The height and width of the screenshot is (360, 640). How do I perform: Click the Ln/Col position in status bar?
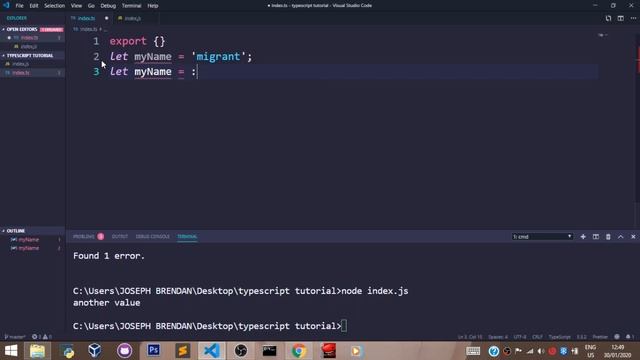pos(470,337)
